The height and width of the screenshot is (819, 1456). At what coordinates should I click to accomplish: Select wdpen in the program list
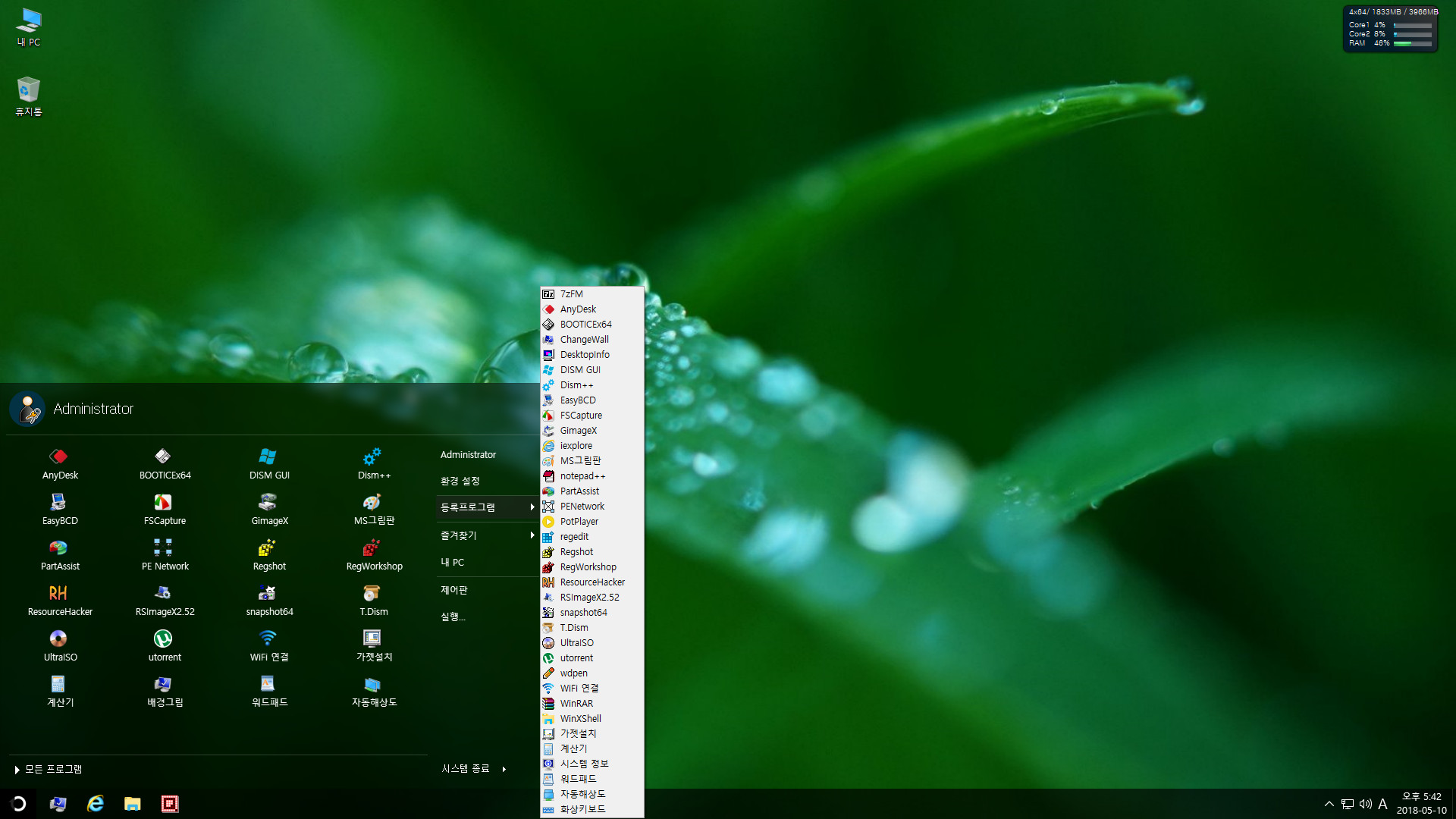(592, 673)
